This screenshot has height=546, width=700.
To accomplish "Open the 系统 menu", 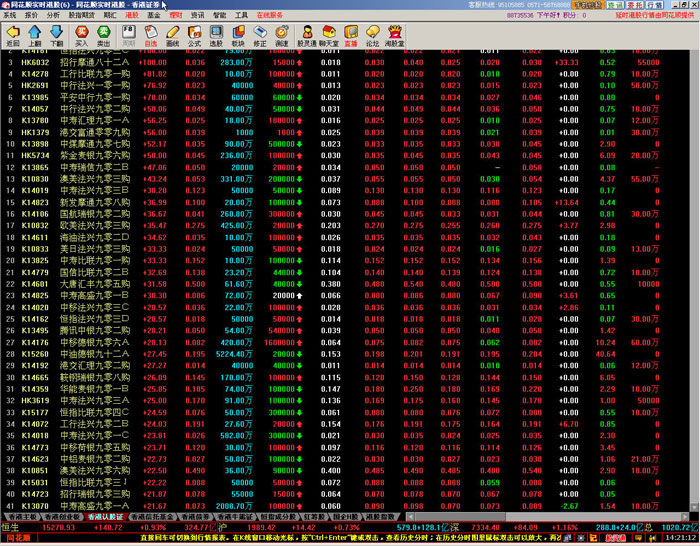I will tap(9, 16).
